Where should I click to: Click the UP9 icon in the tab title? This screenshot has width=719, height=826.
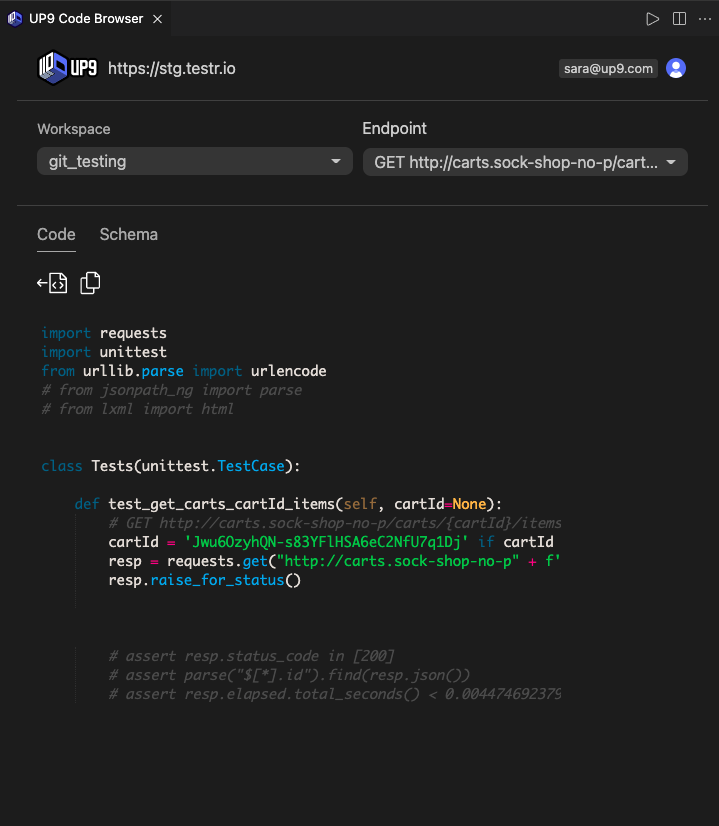point(15,19)
